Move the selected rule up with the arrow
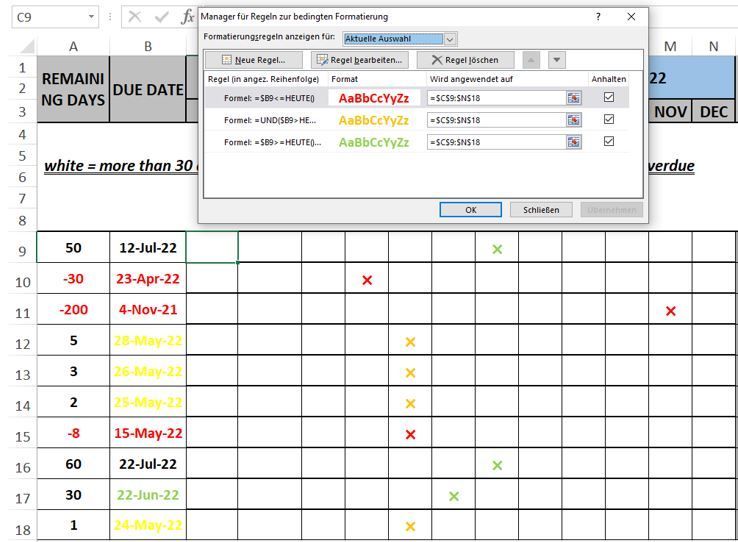 click(x=531, y=60)
